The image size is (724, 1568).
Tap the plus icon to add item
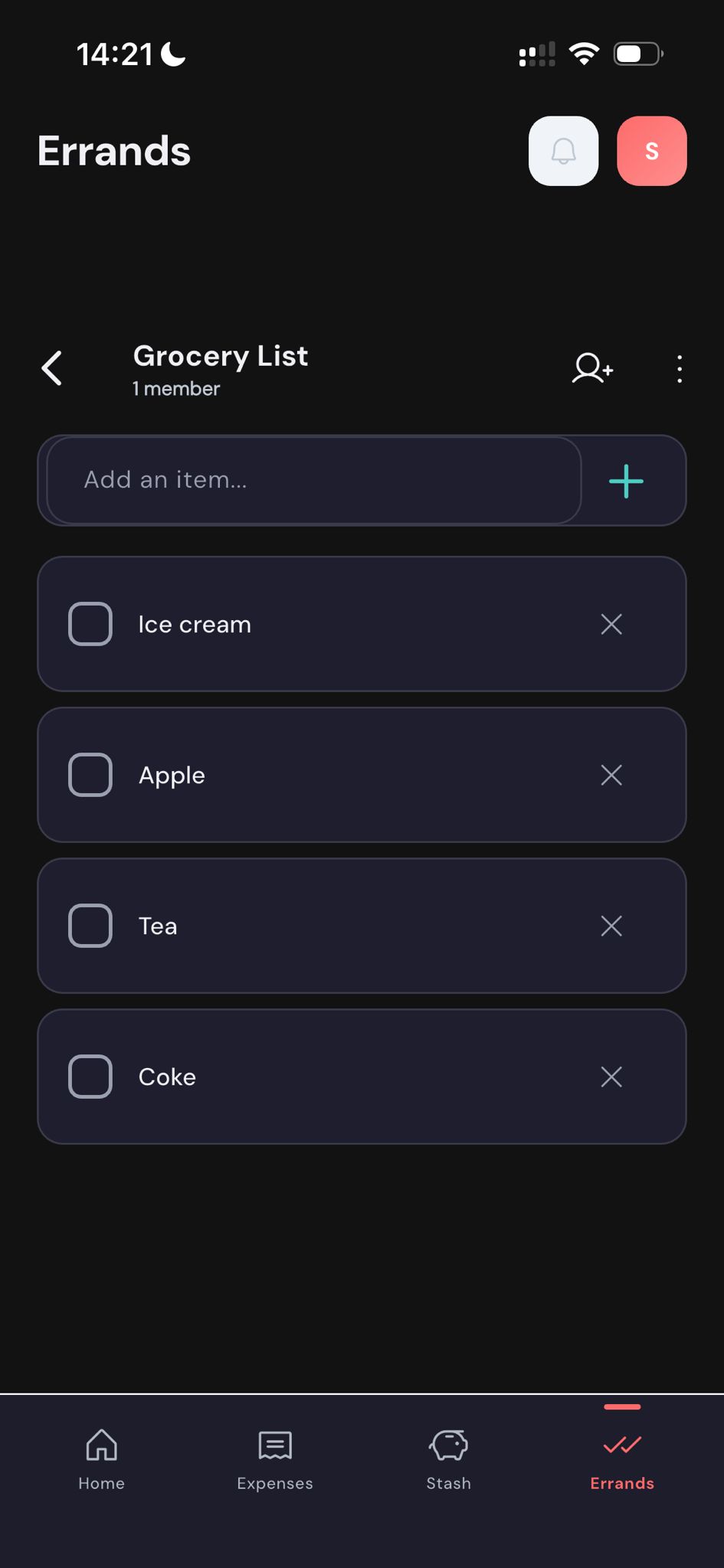tap(626, 481)
